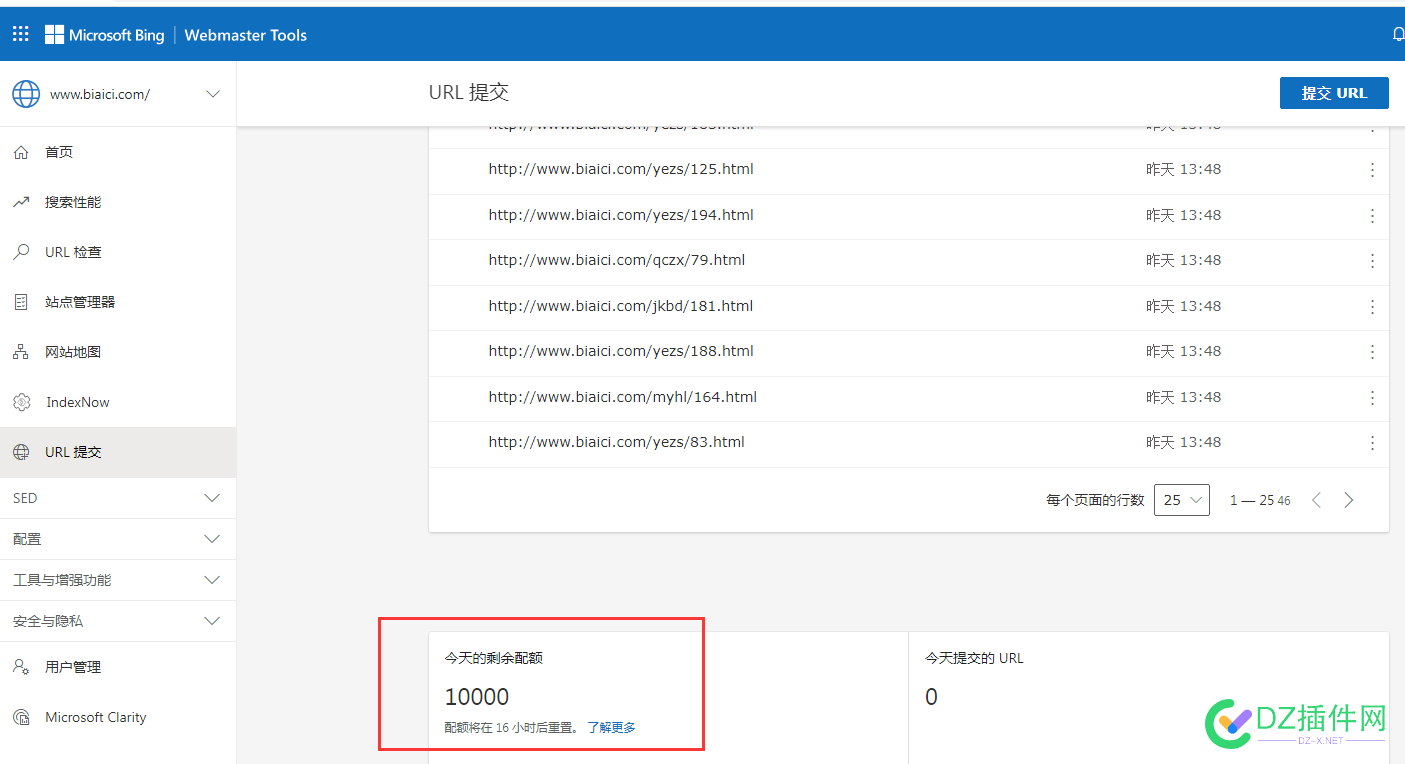Click the sitemap icon for 网站地图
The height and width of the screenshot is (764, 1405).
click(x=21, y=352)
